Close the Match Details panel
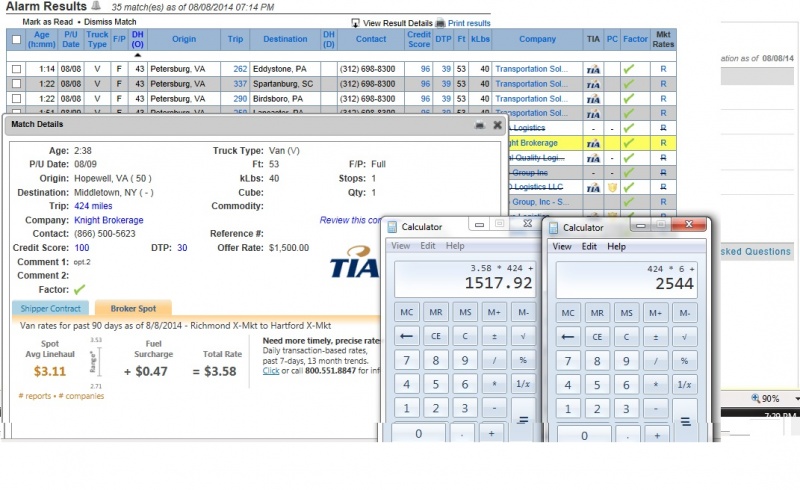The width and height of the screenshot is (800, 490). (497, 125)
